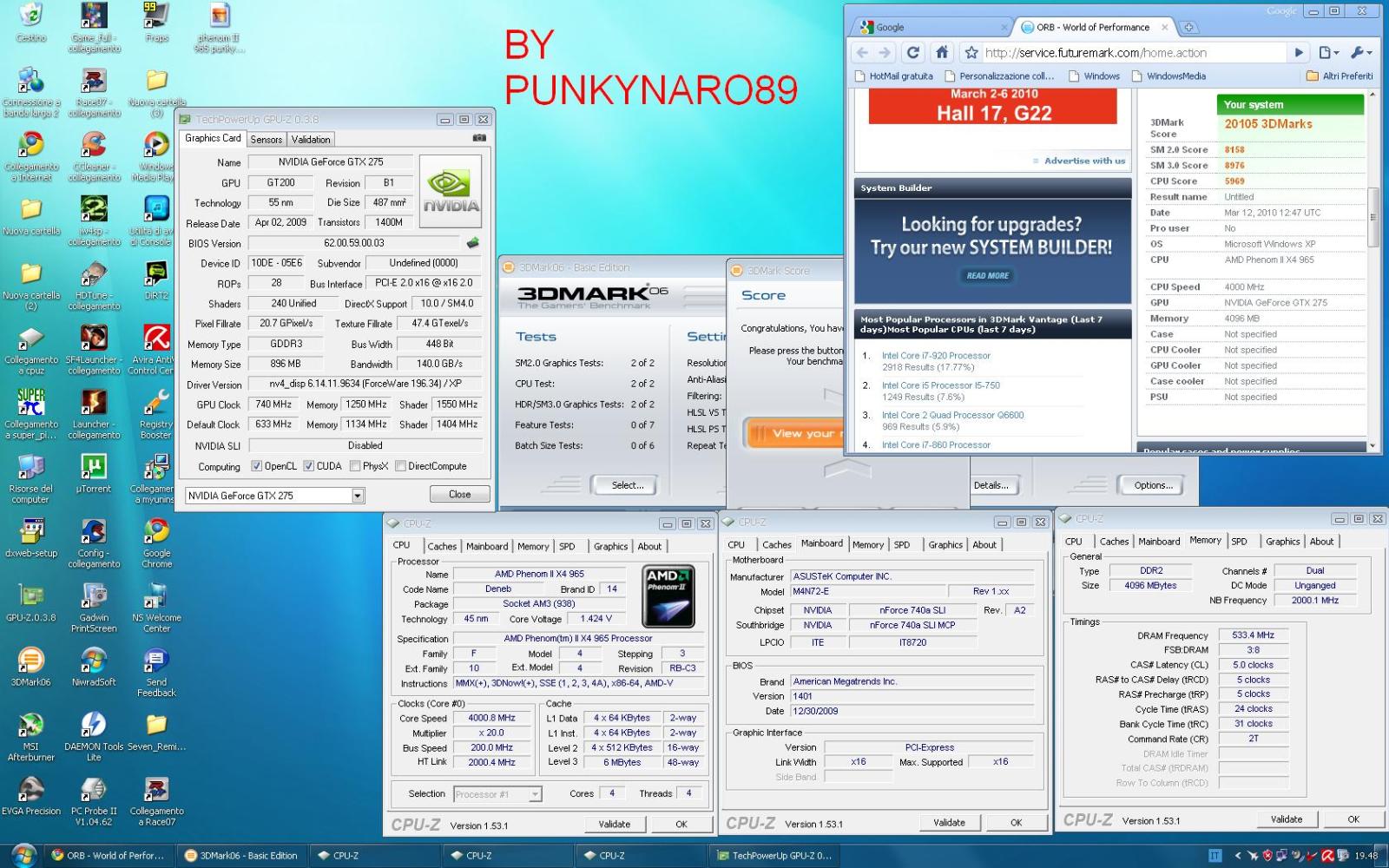Open Chrome wrench settings menu
The width and height of the screenshot is (1389, 868).
coord(1361,52)
